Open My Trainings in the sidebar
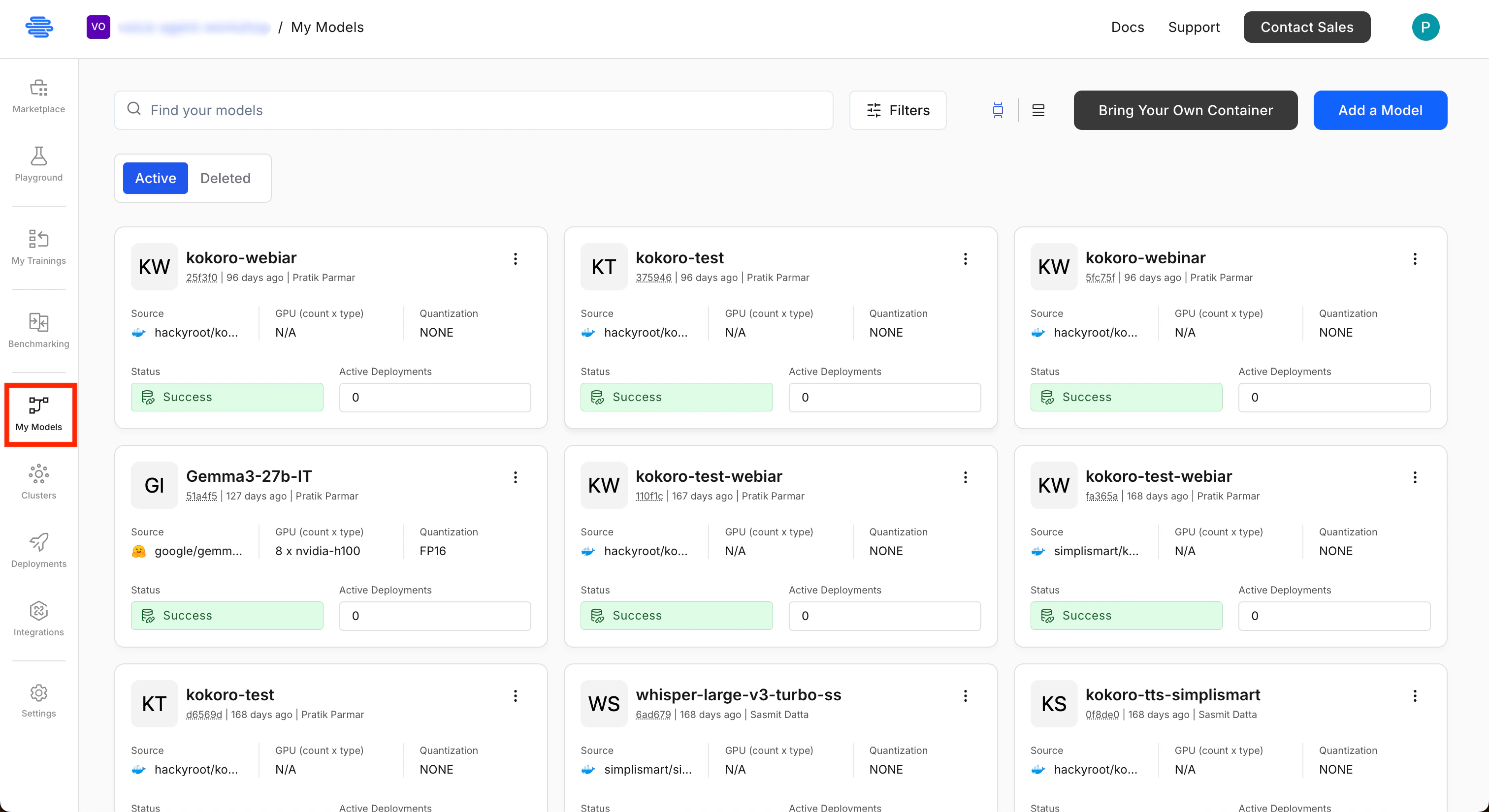Viewport: 1489px width, 812px height. [39, 248]
